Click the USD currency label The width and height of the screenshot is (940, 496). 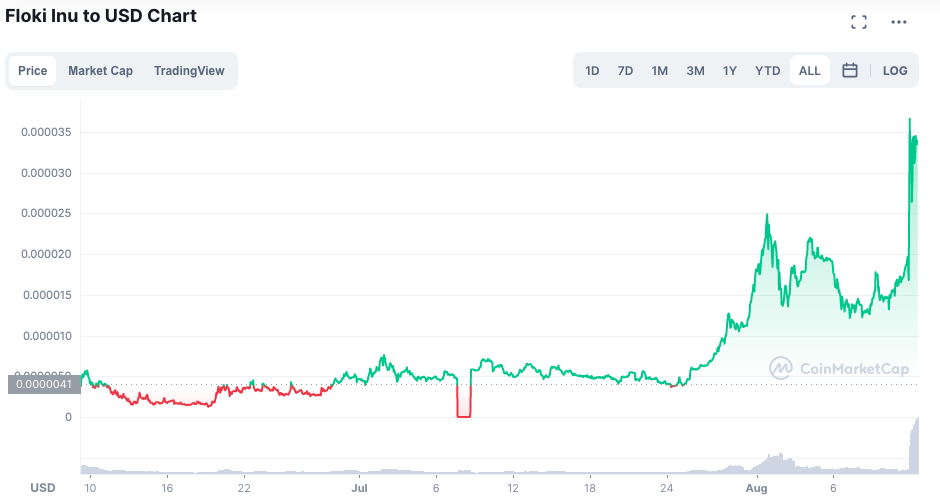point(43,488)
